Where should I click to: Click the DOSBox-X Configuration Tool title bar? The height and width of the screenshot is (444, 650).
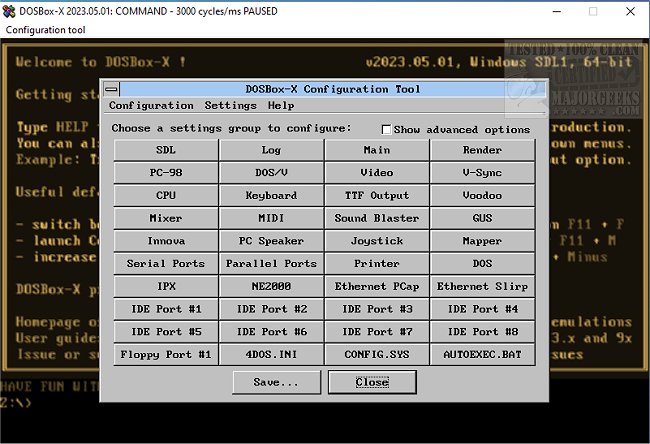[332, 89]
